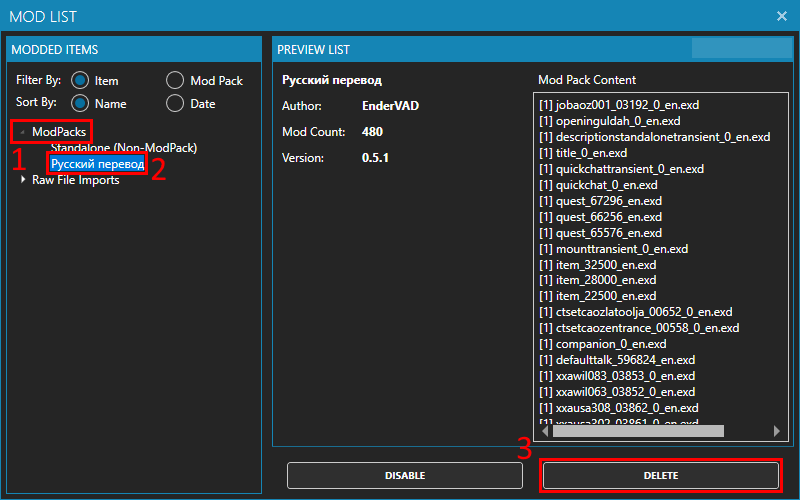Click the DELETE button
This screenshot has height=500, width=800.
661,476
